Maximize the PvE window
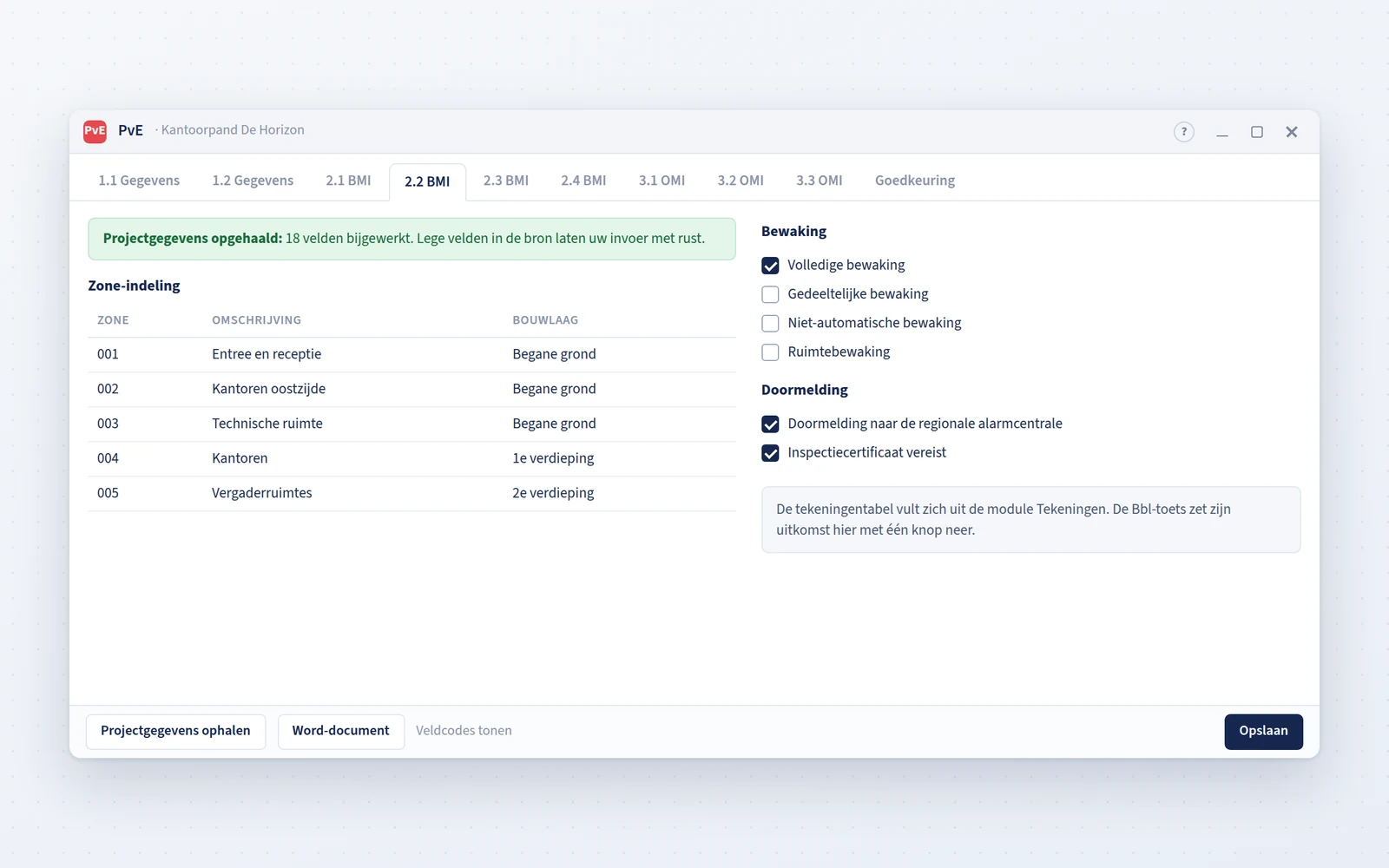Viewport: 1389px width, 868px height. click(x=1257, y=132)
